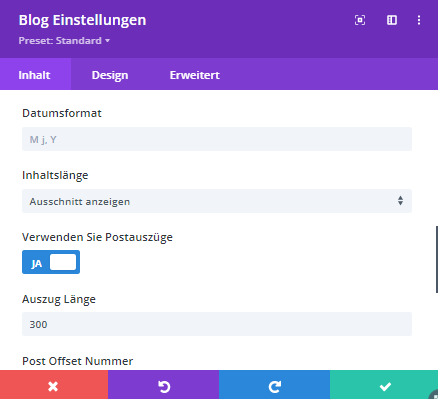Click the Verwenden Sie Postauszüge label

coord(97,237)
